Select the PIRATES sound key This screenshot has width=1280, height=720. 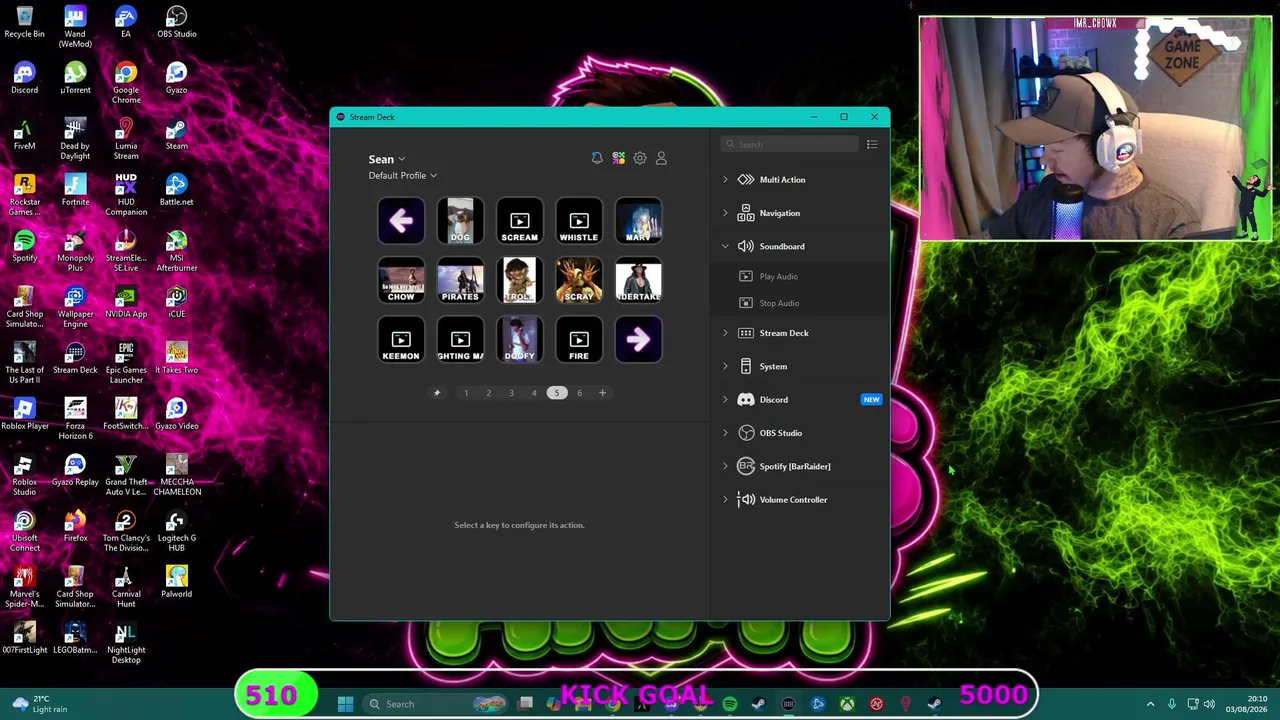(460, 280)
